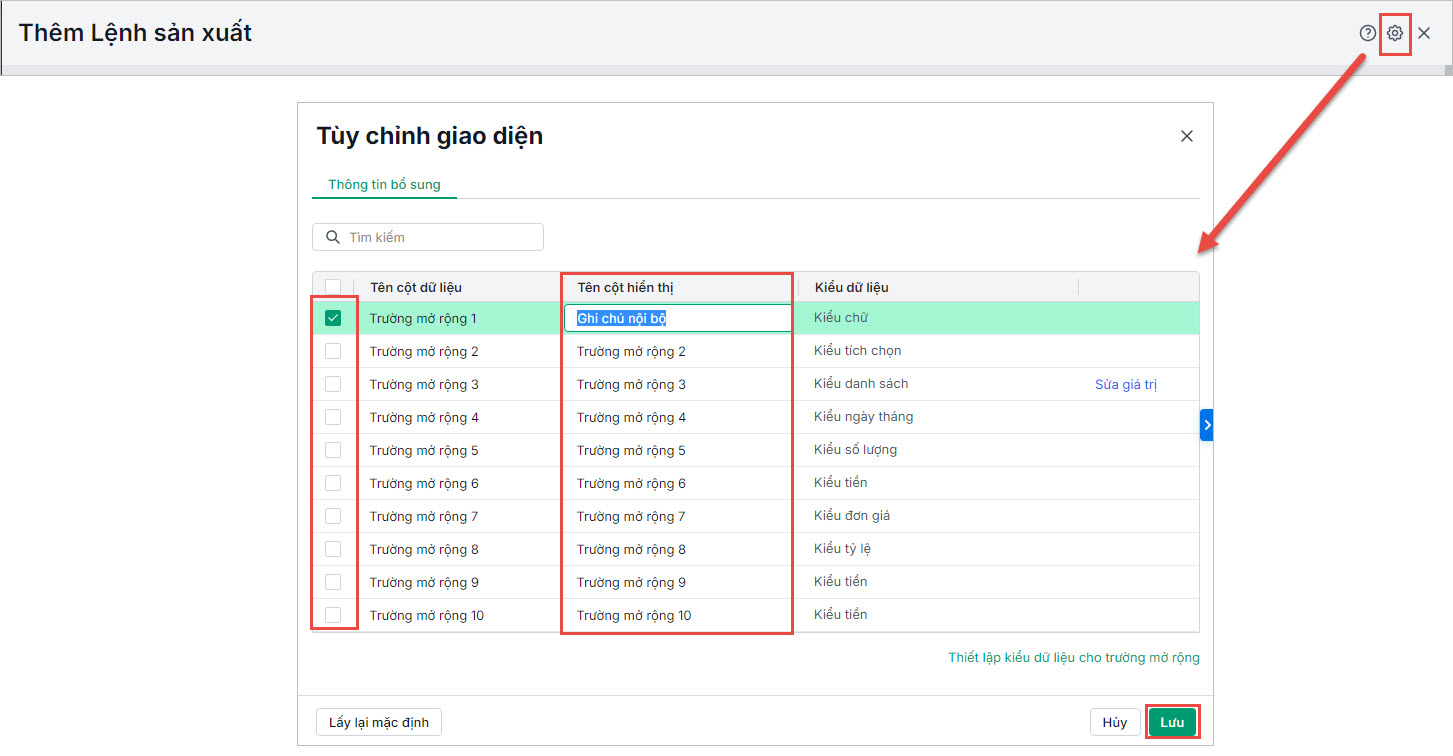Close the Tùy chỉnh giao diện dialog
This screenshot has height=756, width=1453.
tap(1187, 136)
